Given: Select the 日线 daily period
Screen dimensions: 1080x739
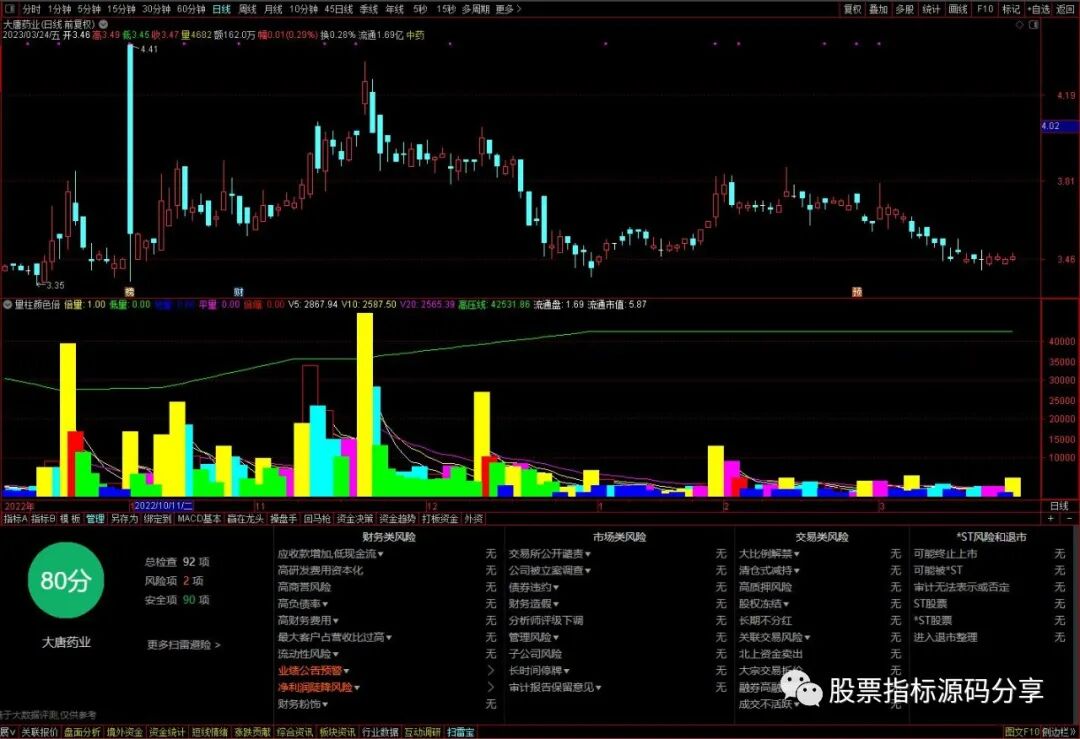Looking at the screenshot, I should 221,9.
